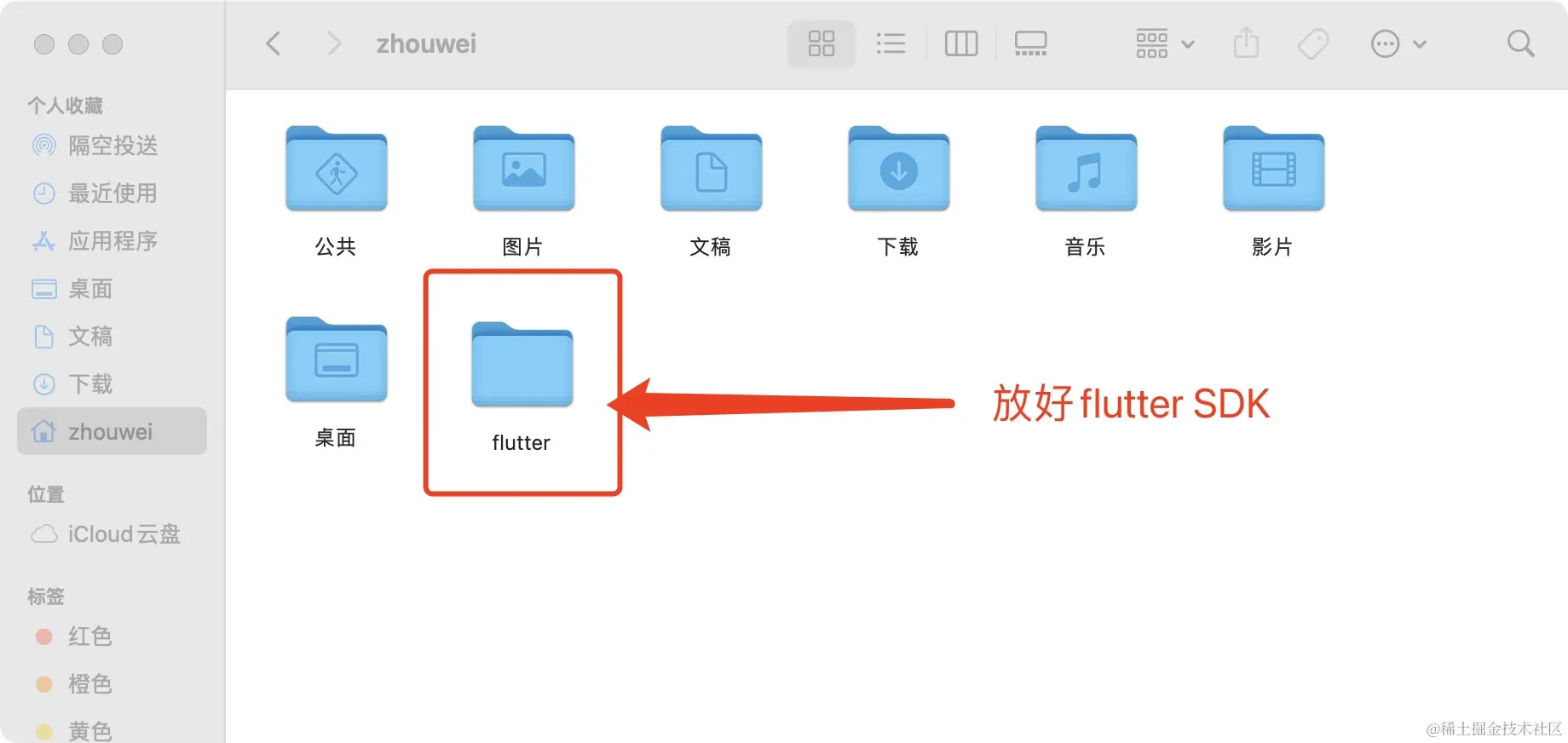Go back with the left chevron
Screen dimensions: 1568x743
(274, 43)
